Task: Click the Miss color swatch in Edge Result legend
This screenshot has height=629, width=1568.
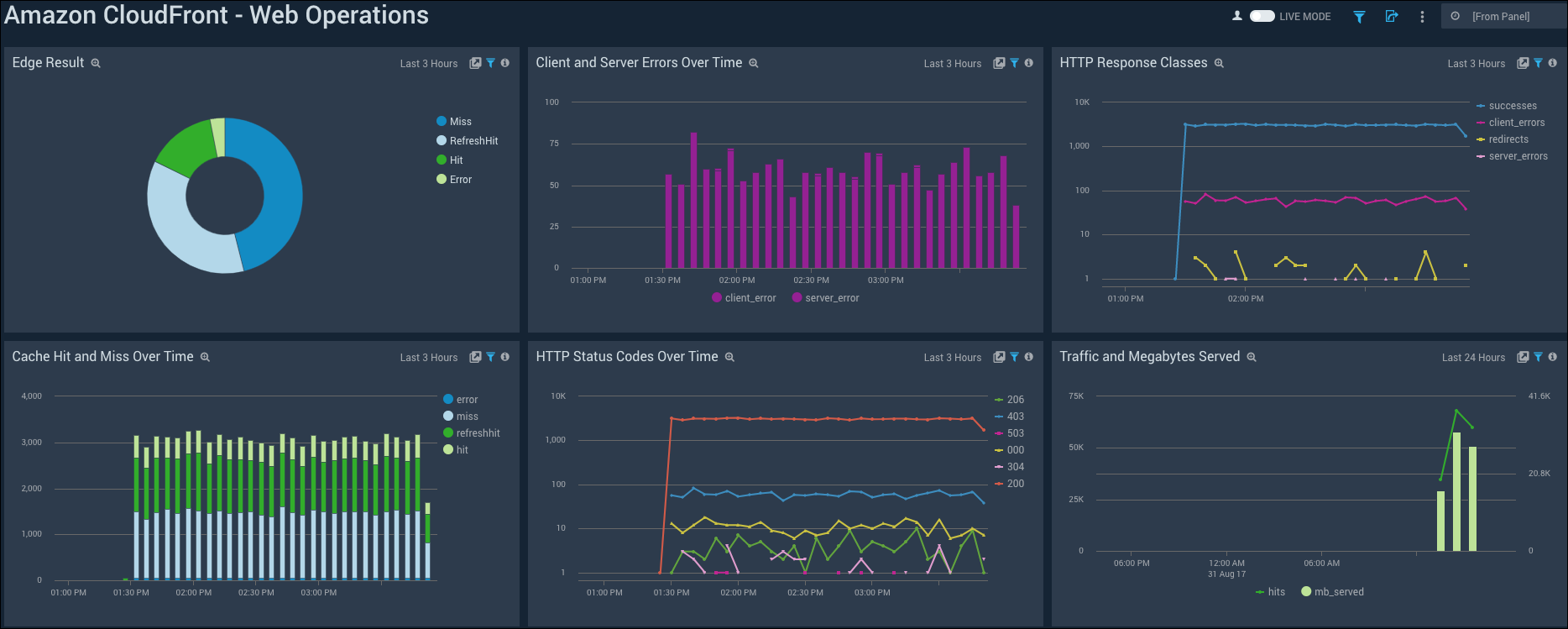Action: (442, 122)
